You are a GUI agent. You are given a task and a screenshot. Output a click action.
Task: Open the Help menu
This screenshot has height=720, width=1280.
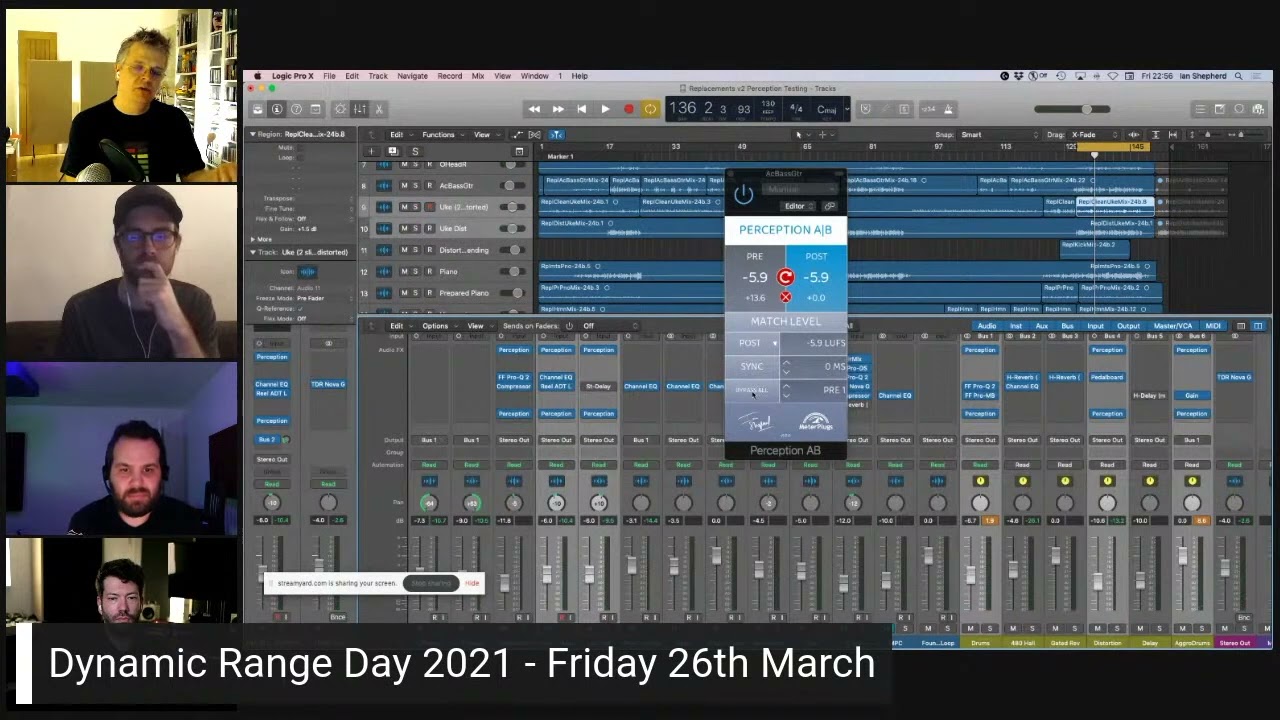(580, 76)
